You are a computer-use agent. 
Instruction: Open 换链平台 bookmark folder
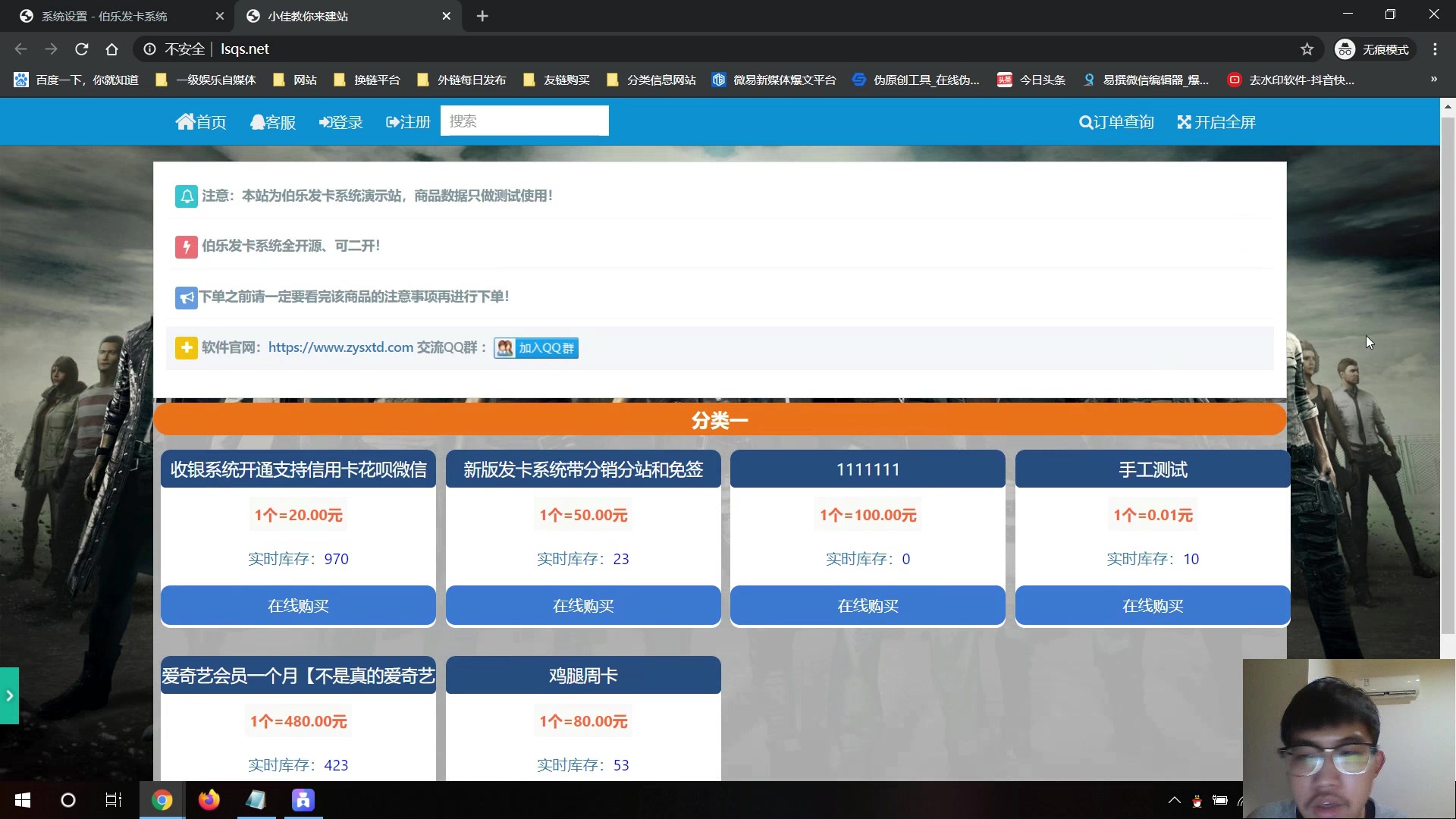click(367, 80)
